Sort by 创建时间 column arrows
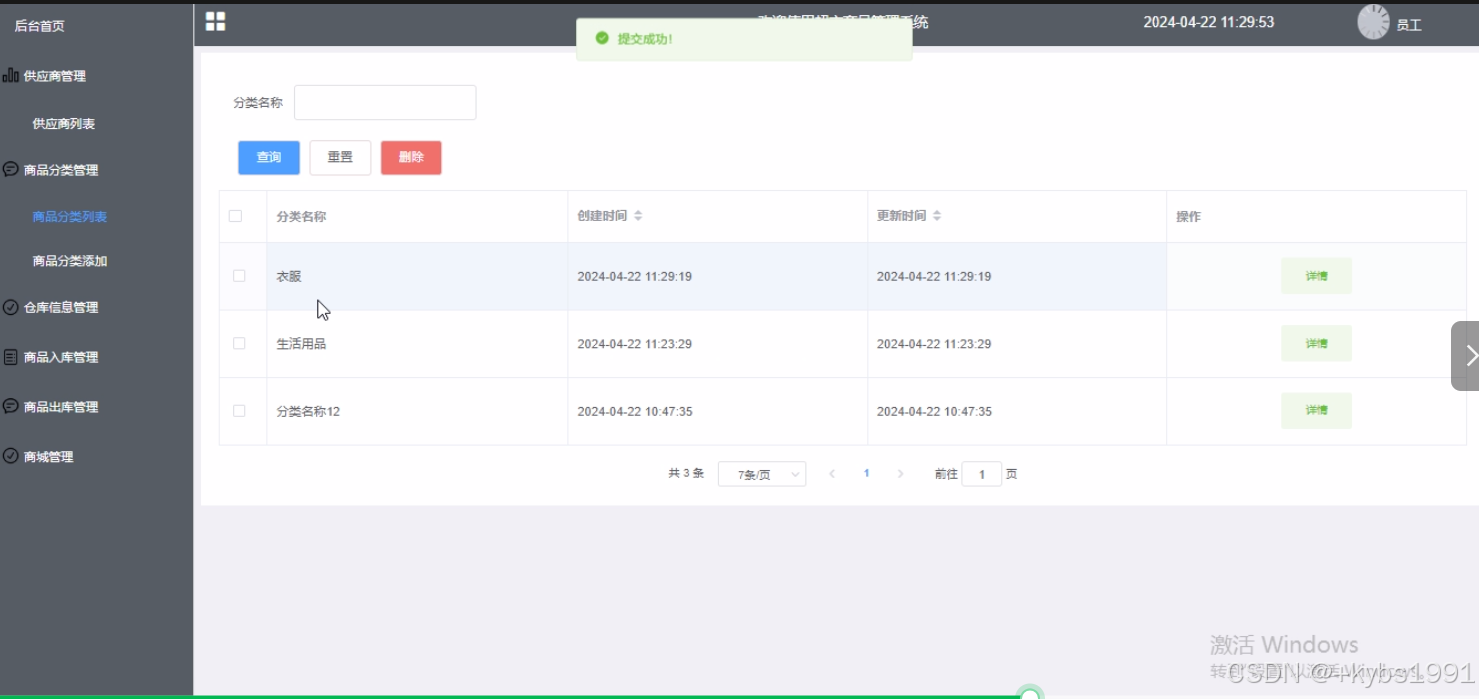The image size is (1479, 699). [638, 216]
